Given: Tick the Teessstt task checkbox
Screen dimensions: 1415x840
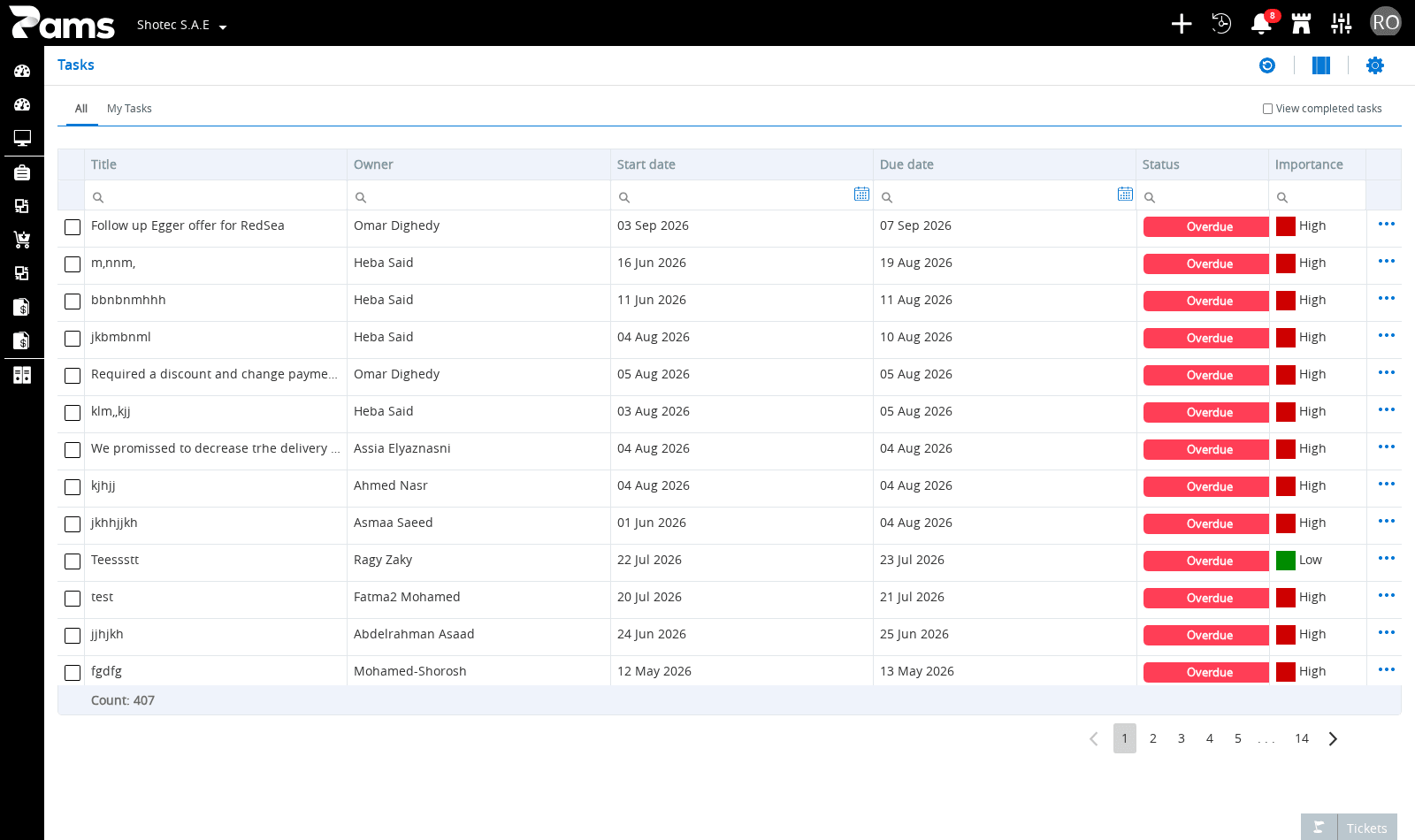Looking at the screenshot, I should click(x=73, y=561).
